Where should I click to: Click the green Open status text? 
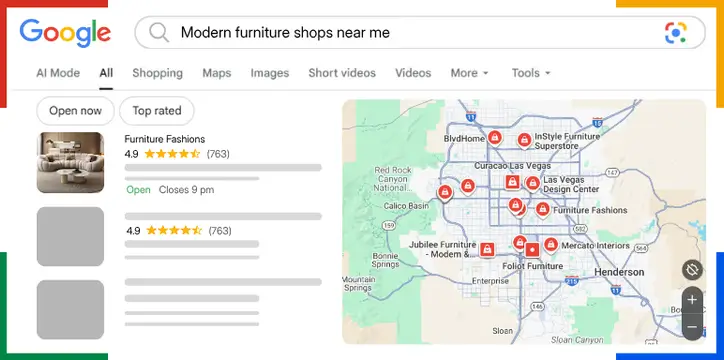pyautogui.click(x=139, y=190)
